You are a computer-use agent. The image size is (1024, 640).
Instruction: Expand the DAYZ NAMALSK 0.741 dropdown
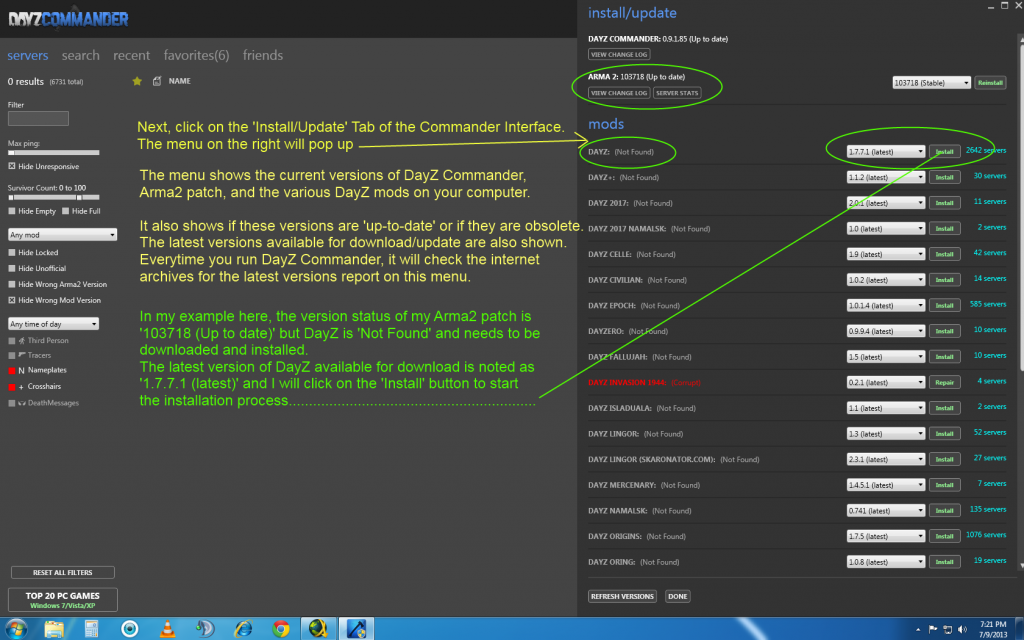pos(886,511)
